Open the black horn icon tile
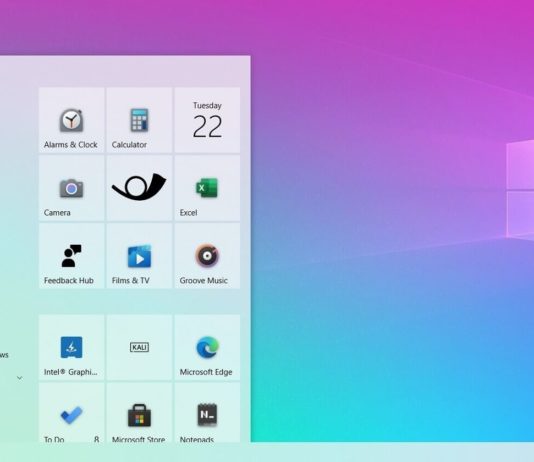This screenshot has width=534, height=462. click(139, 188)
